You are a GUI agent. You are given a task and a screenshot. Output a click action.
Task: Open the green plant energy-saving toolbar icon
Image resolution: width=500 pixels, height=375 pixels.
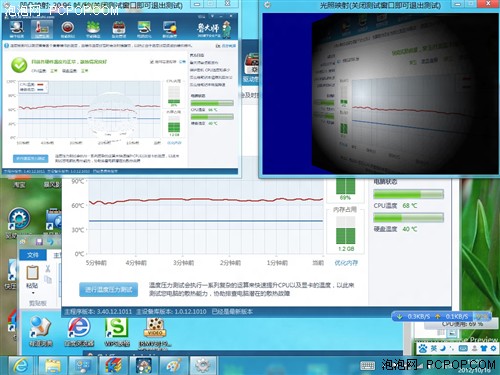coord(93,29)
